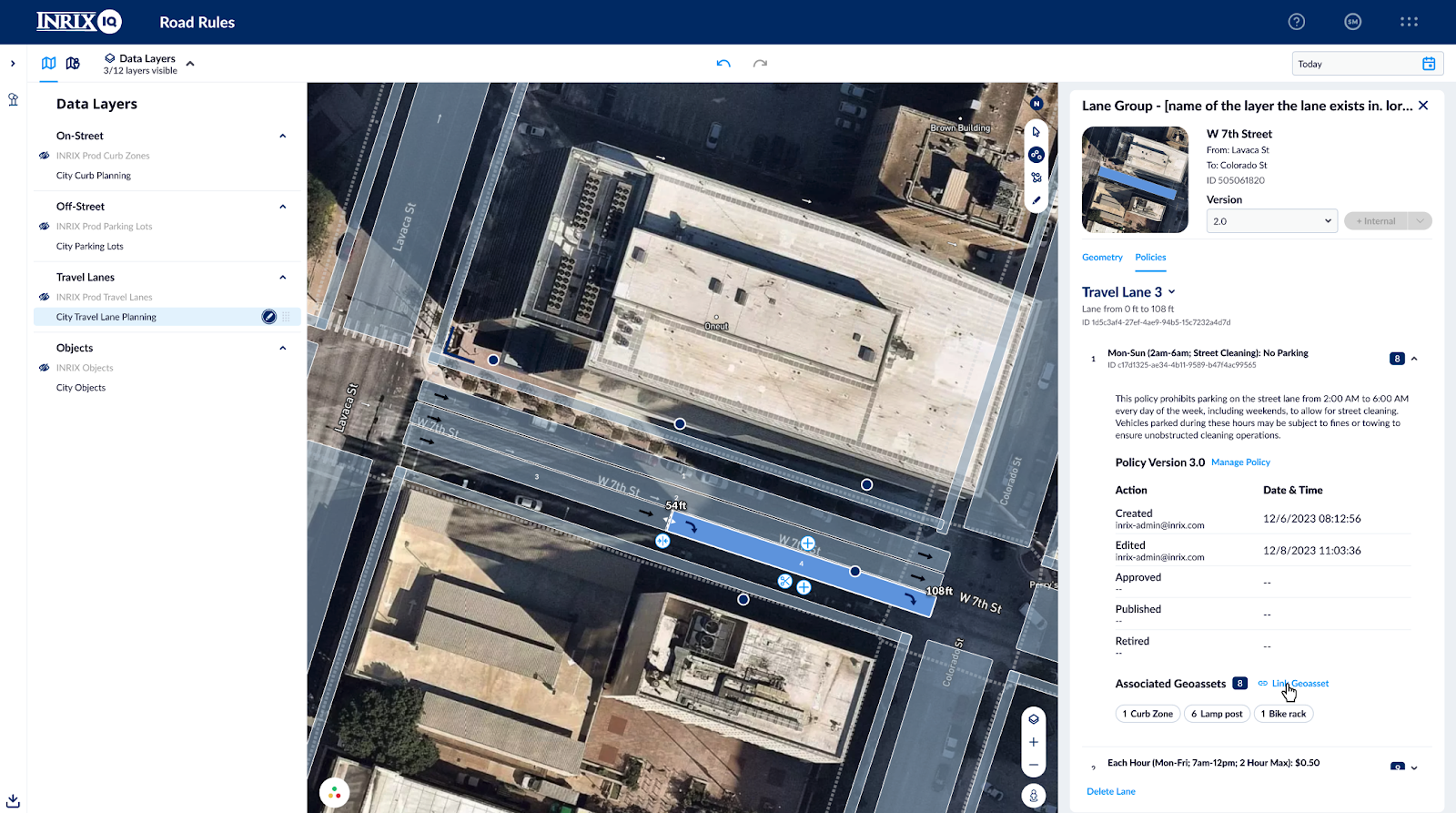The height and width of the screenshot is (813, 1456).
Task: Open the help question mark icon
Action: click(x=1297, y=22)
